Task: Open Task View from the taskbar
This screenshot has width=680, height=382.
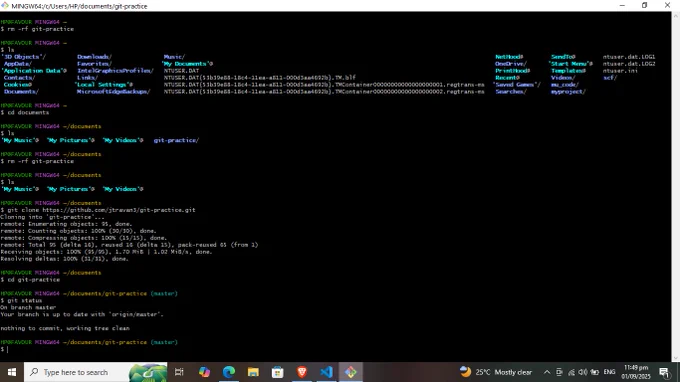Action: [179, 372]
